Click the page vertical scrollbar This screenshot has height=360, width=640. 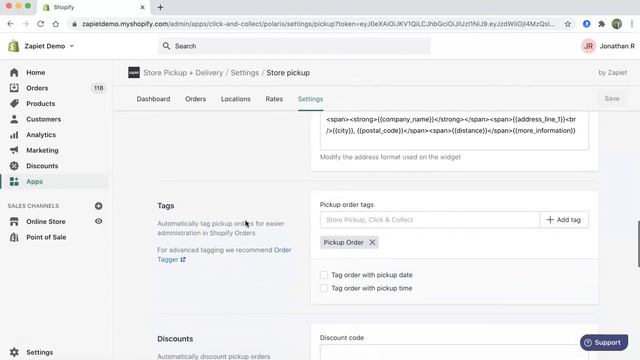click(x=638, y=244)
